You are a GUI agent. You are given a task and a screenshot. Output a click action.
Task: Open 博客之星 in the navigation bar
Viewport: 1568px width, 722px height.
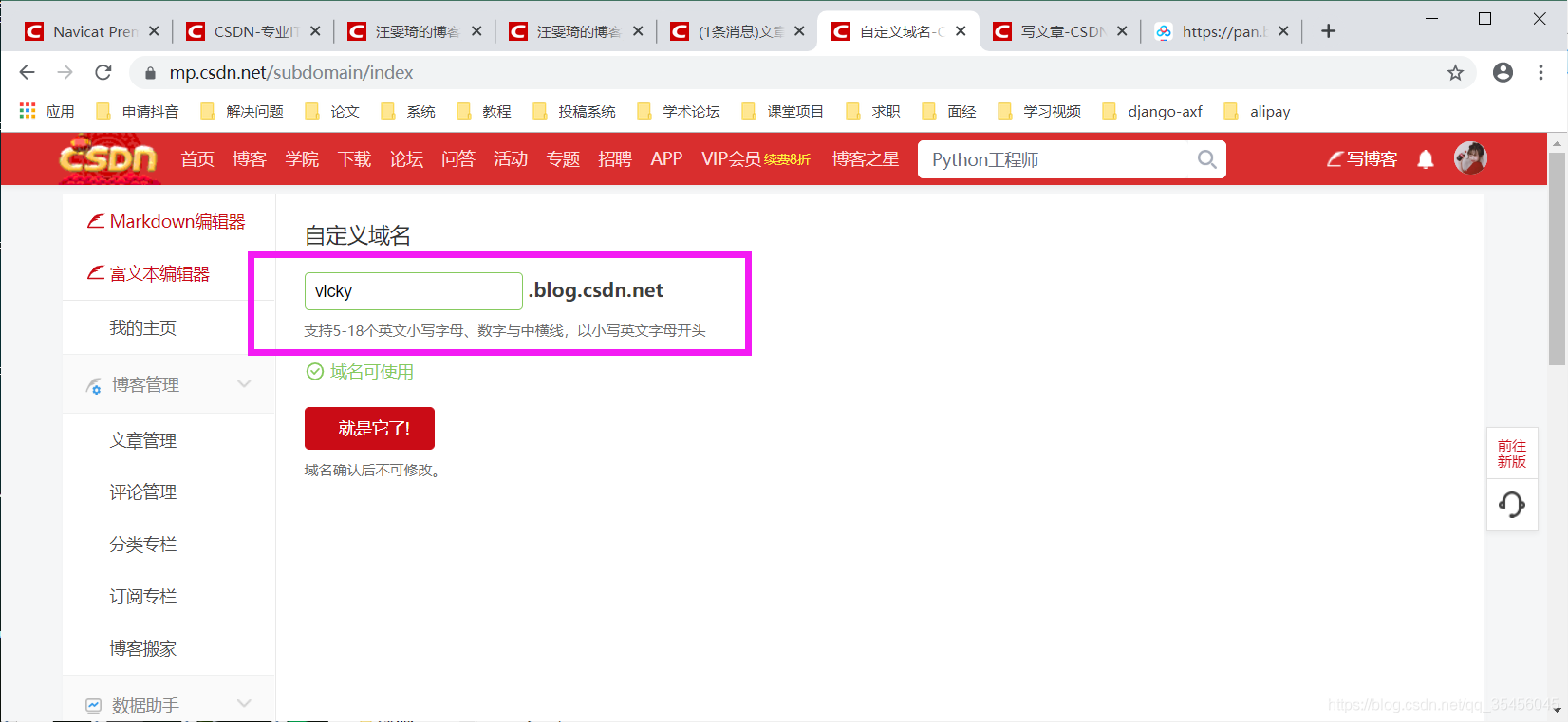coord(866,159)
